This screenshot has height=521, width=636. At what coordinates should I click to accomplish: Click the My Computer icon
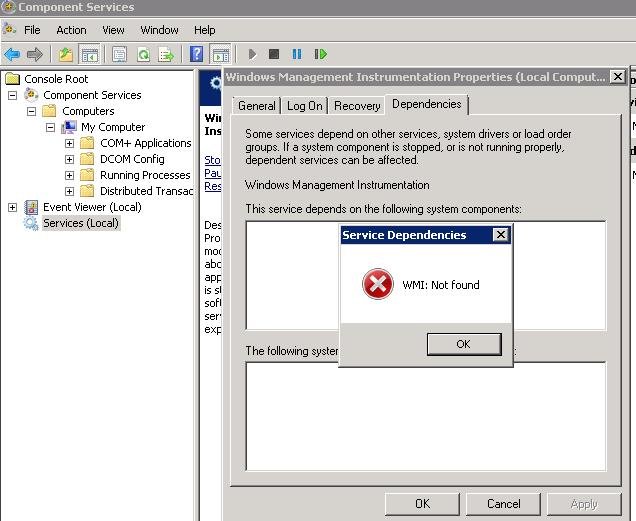[69, 127]
